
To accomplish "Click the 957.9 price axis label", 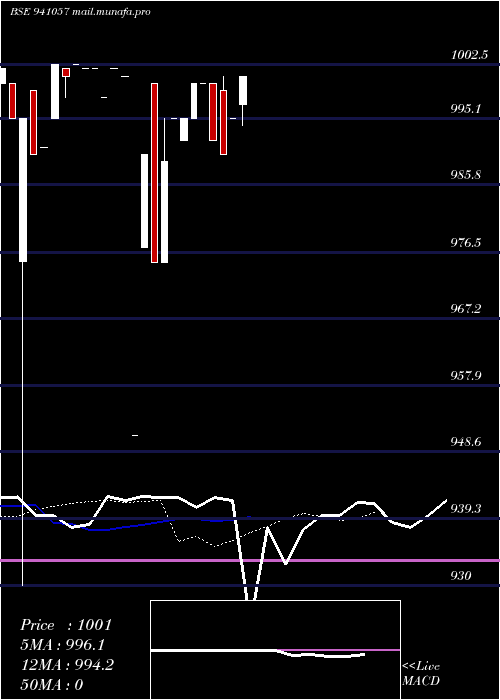I will pyautogui.click(x=466, y=375).
